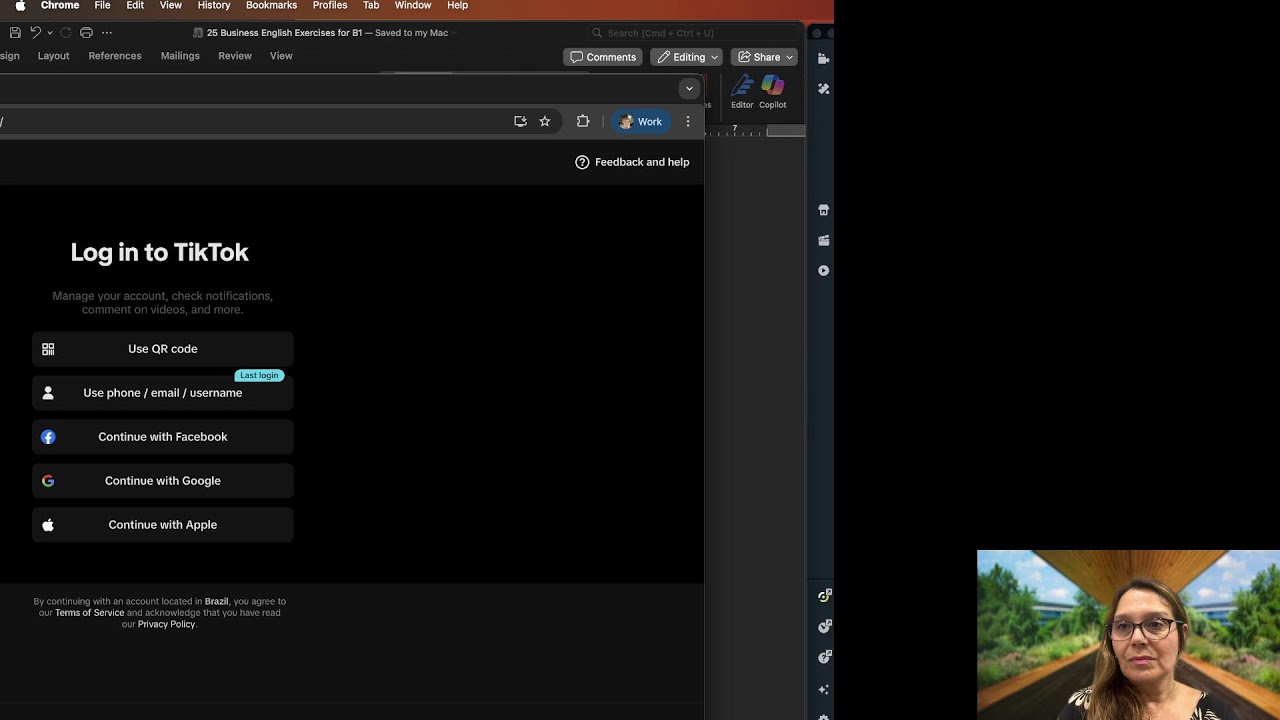1280x720 pixels.
Task: Open Word Comments pane
Action: [x=603, y=57]
